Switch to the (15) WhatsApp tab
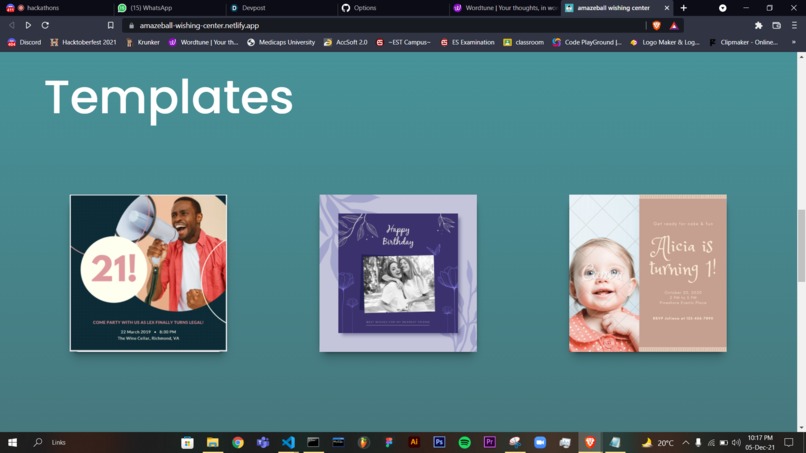The height and width of the screenshot is (453, 806). tap(169, 8)
